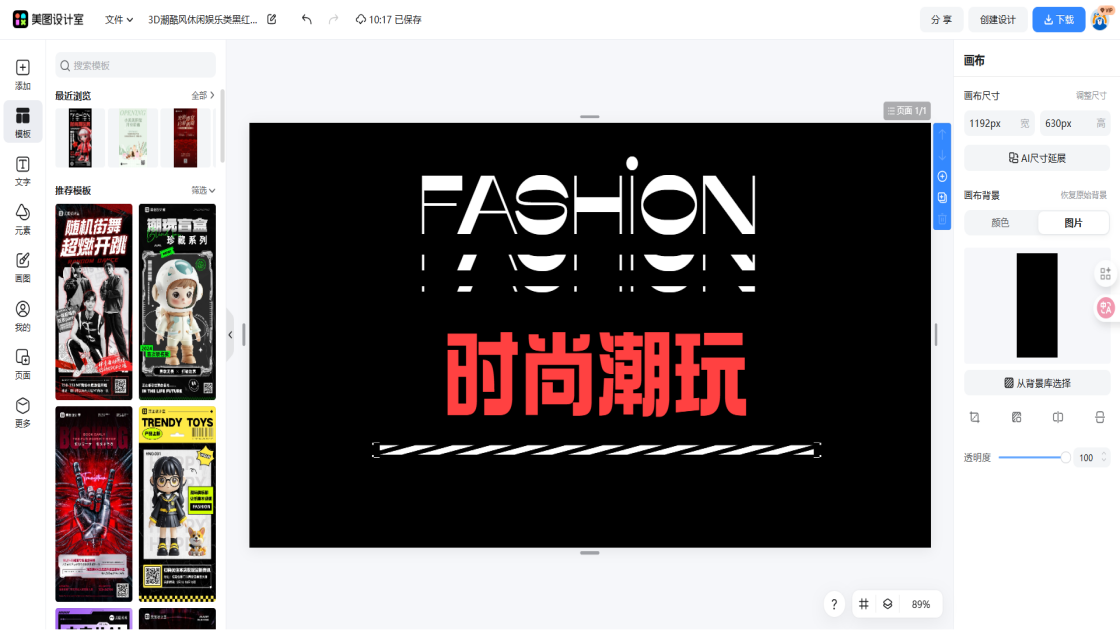Viewport: 1120px width, 630px height.
Task: Click the 搜索模板 search field
Action: (135, 65)
